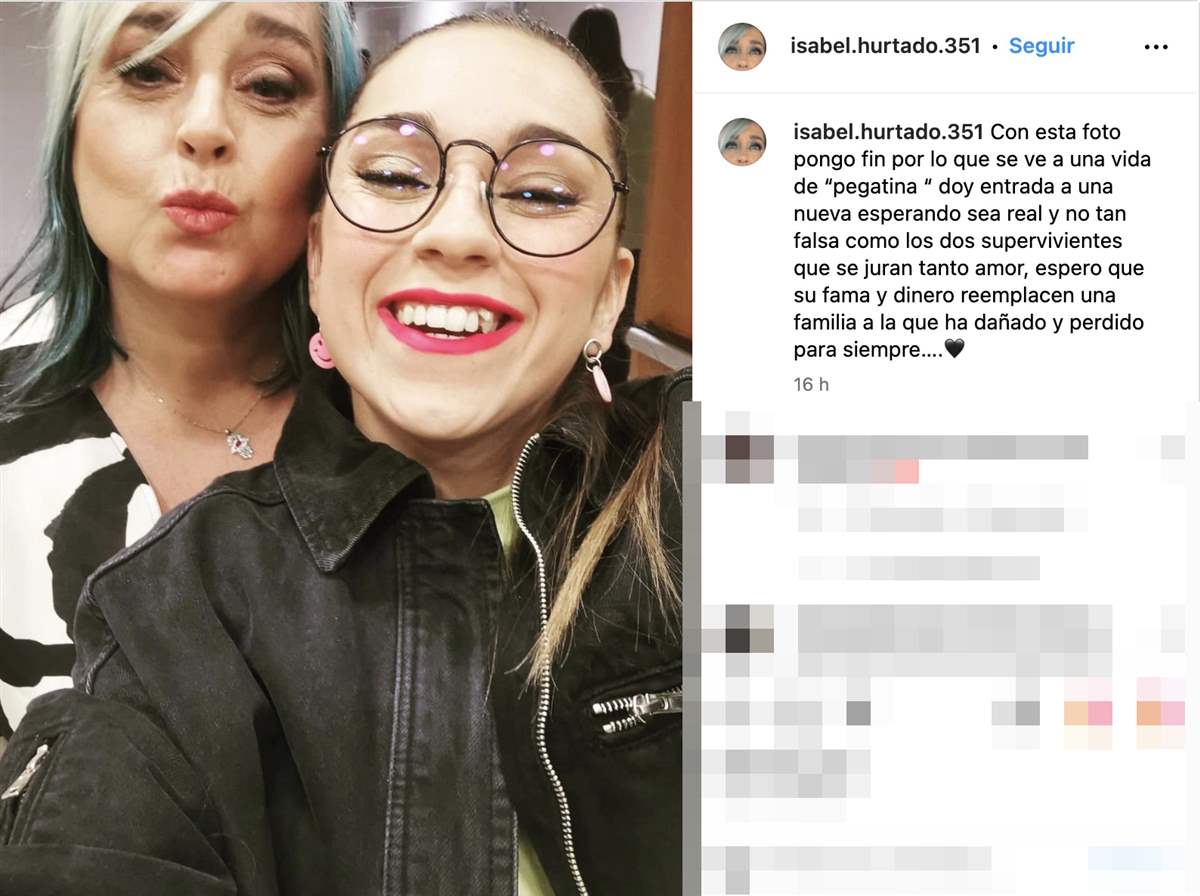Screen dimensions: 1200x896
Task: Open the bold username starting the caption
Action: pyautogui.click(x=885, y=132)
